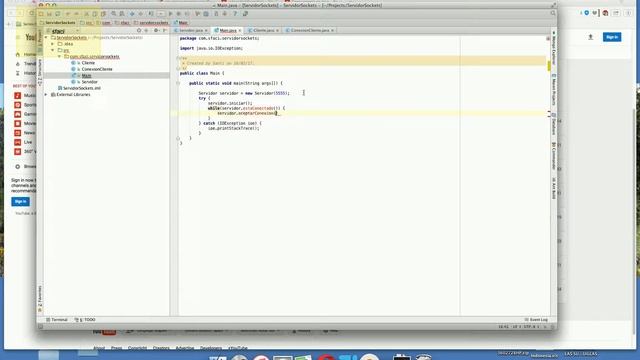Toggle the Structure side tool window tab
Viewport: 640px width, 360px height.
[x=40, y=72]
